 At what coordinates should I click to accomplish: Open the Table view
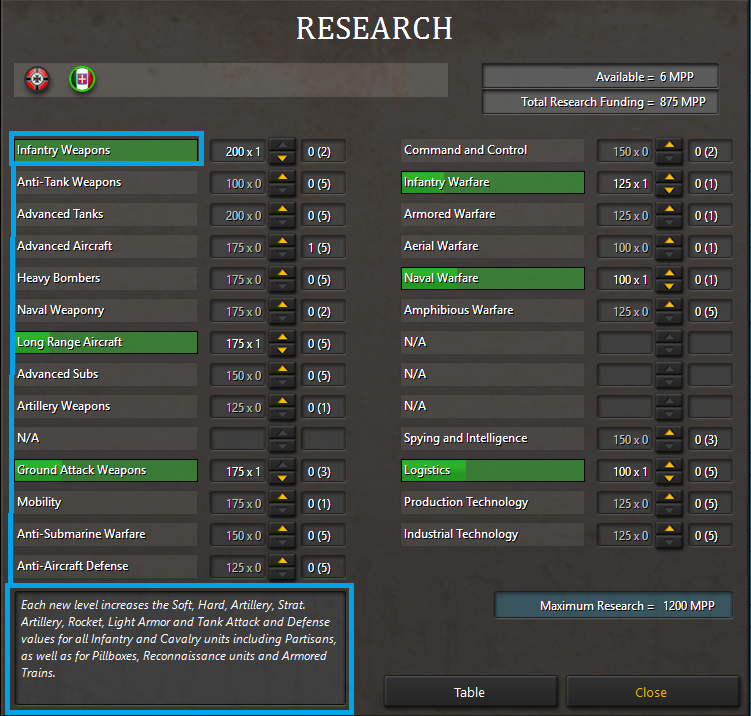tap(470, 692)
